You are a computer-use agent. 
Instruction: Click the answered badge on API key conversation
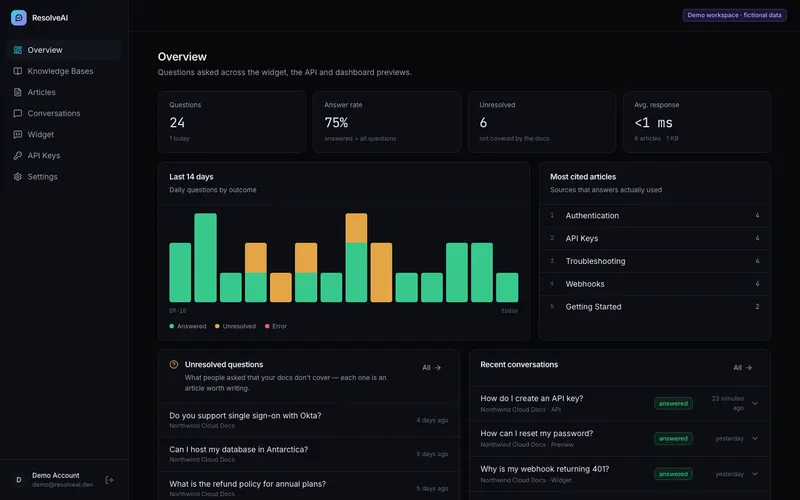click(673, 404)
